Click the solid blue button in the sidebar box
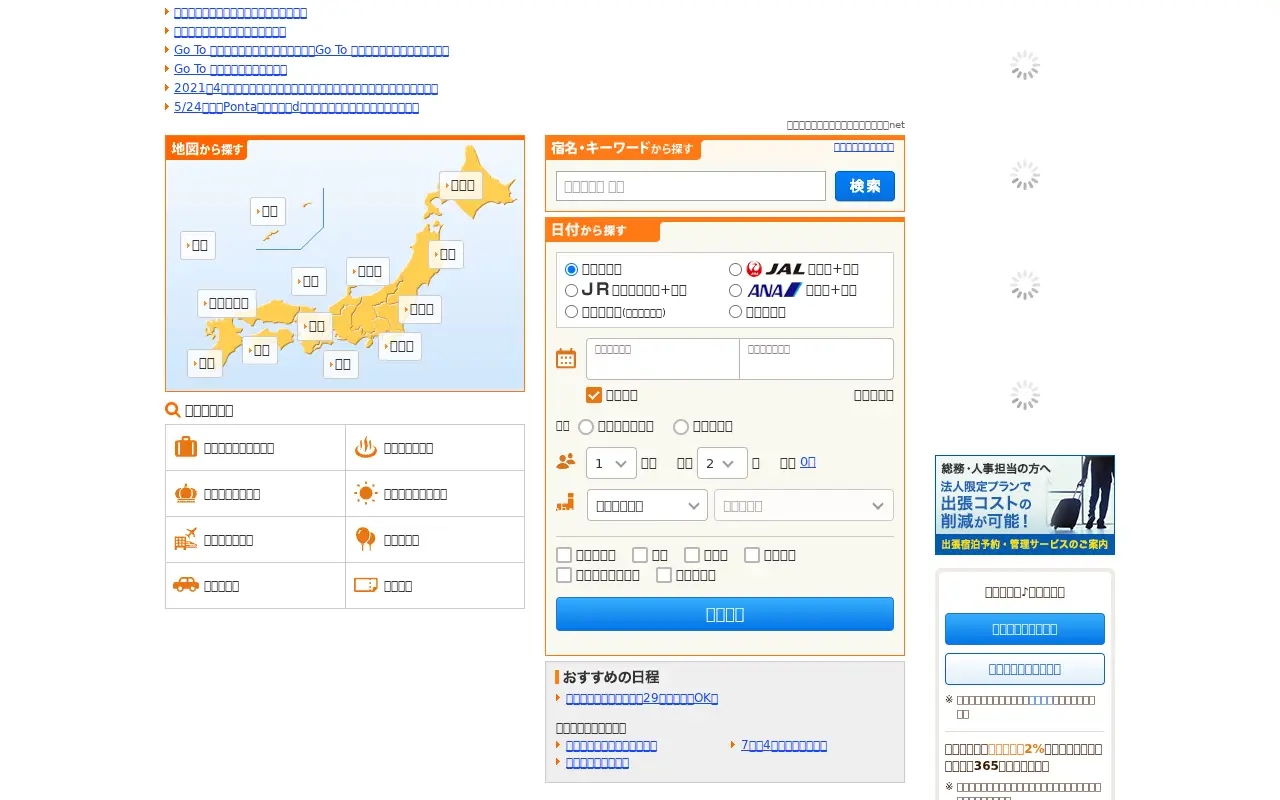 click(x=1025, y=629)
